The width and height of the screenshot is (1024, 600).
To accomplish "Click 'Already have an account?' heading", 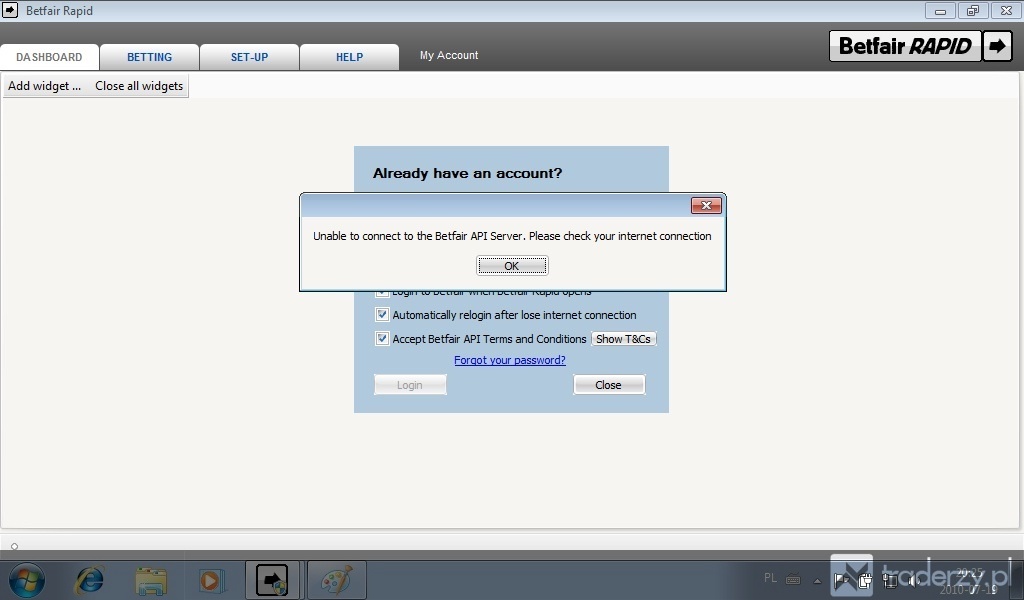I will pos(468,174).
